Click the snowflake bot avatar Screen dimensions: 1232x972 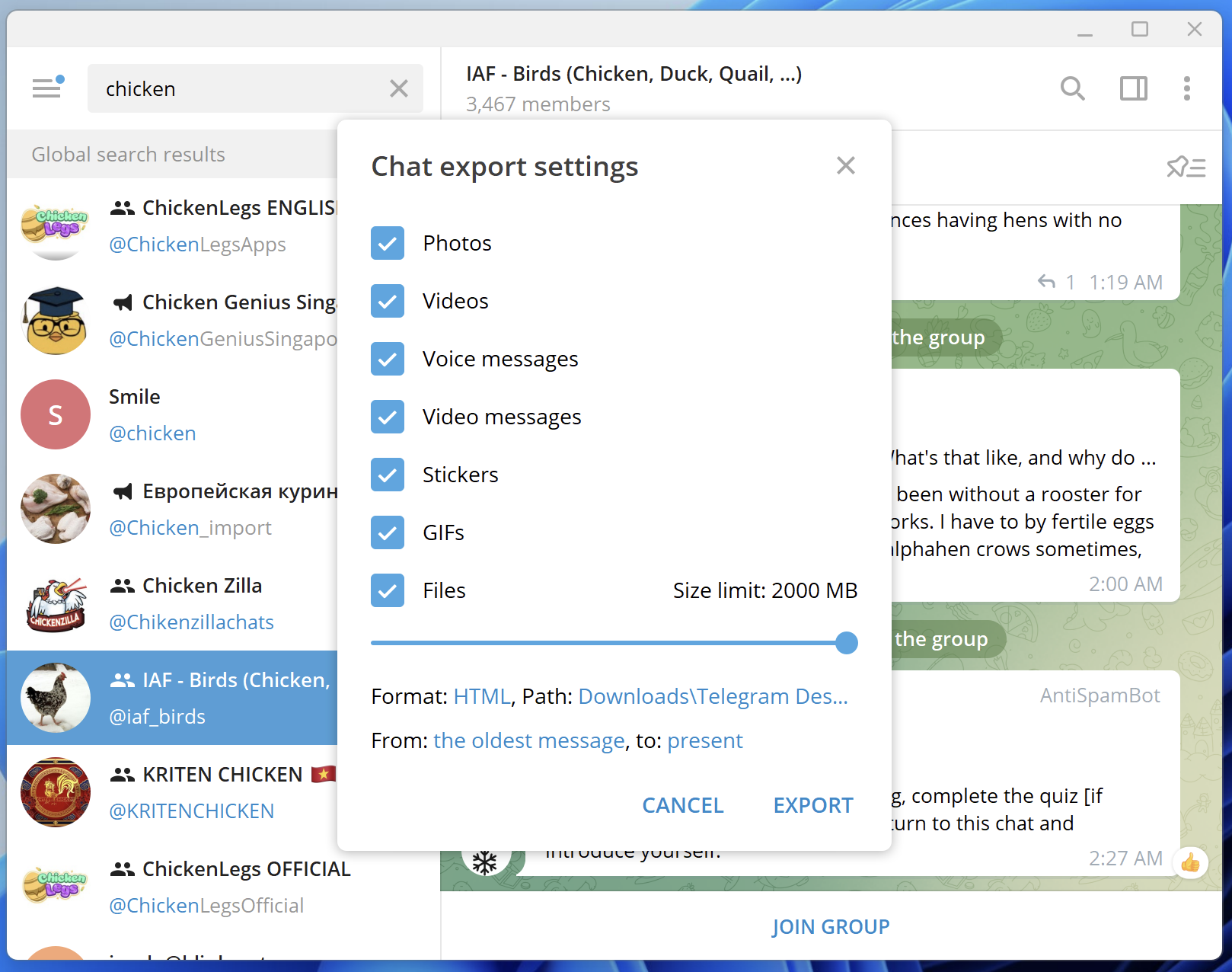tap(485, 862)
